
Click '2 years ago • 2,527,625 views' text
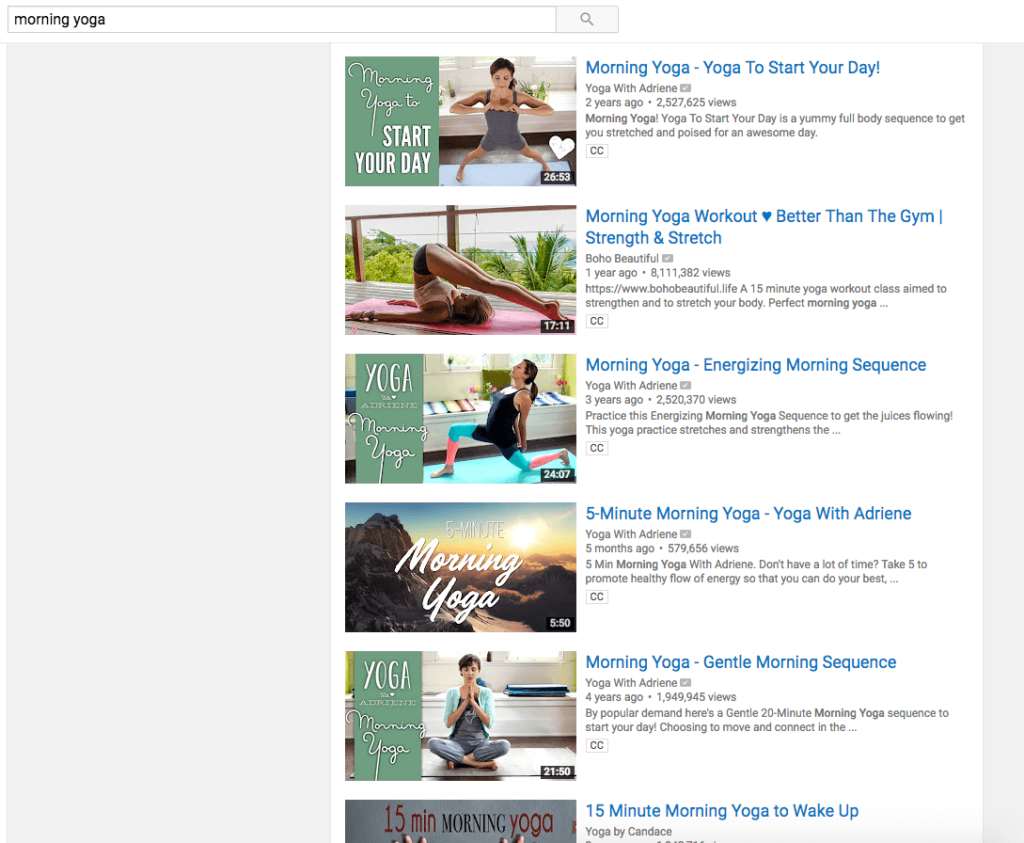click(x=660, y=103)
